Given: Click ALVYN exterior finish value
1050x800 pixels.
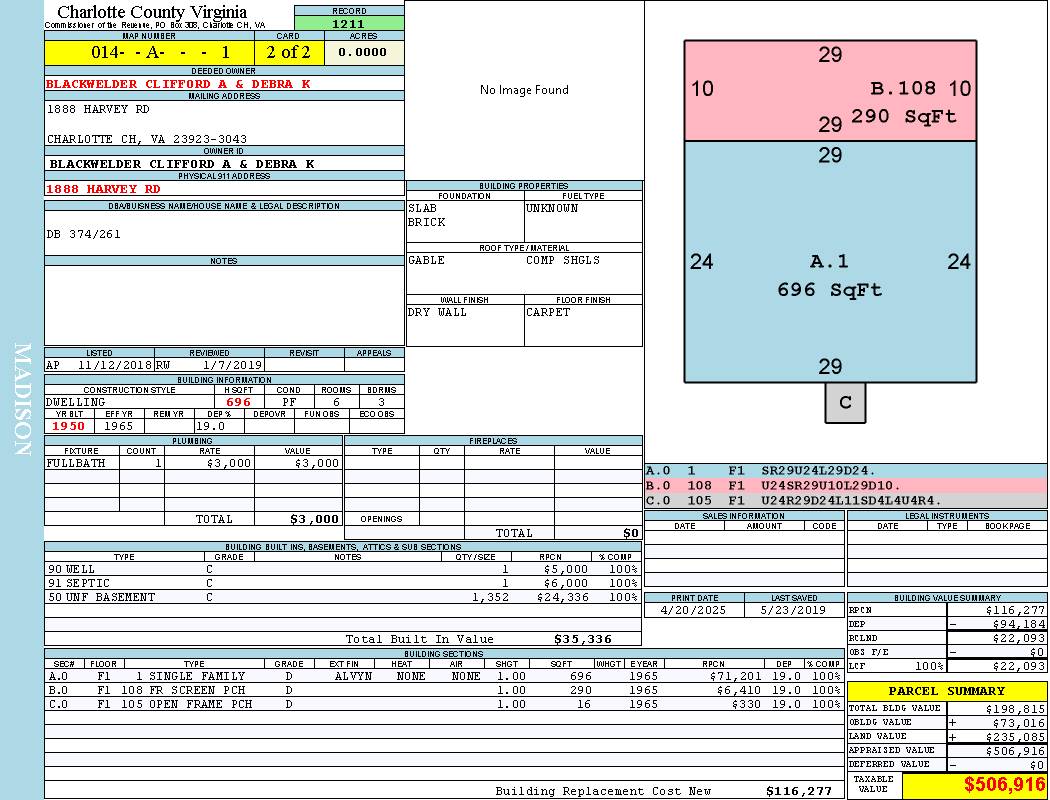Looking at the screenshot, I should [353, 676].
